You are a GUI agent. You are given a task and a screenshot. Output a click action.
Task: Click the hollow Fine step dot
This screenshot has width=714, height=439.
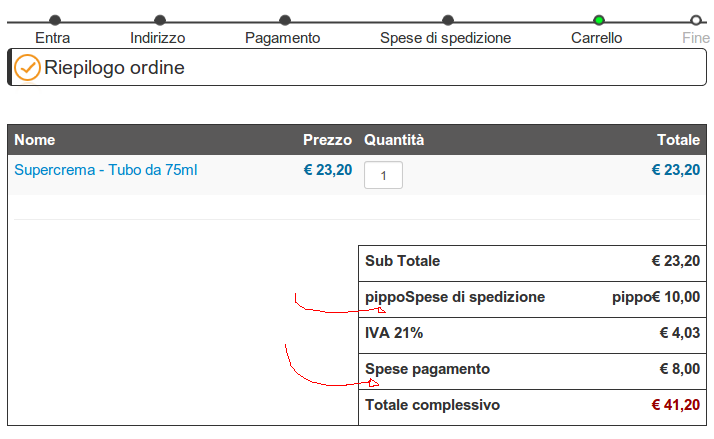pyautogui.click(x=696, y=20)
